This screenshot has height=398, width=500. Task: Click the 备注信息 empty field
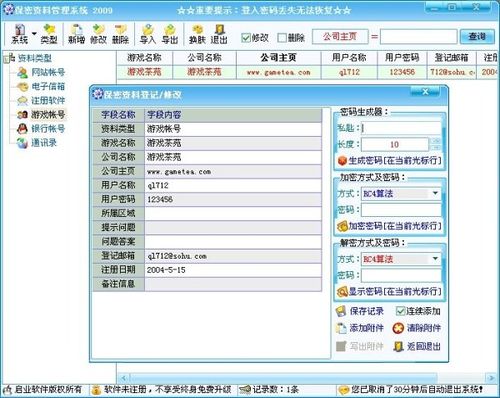point(233,284)
